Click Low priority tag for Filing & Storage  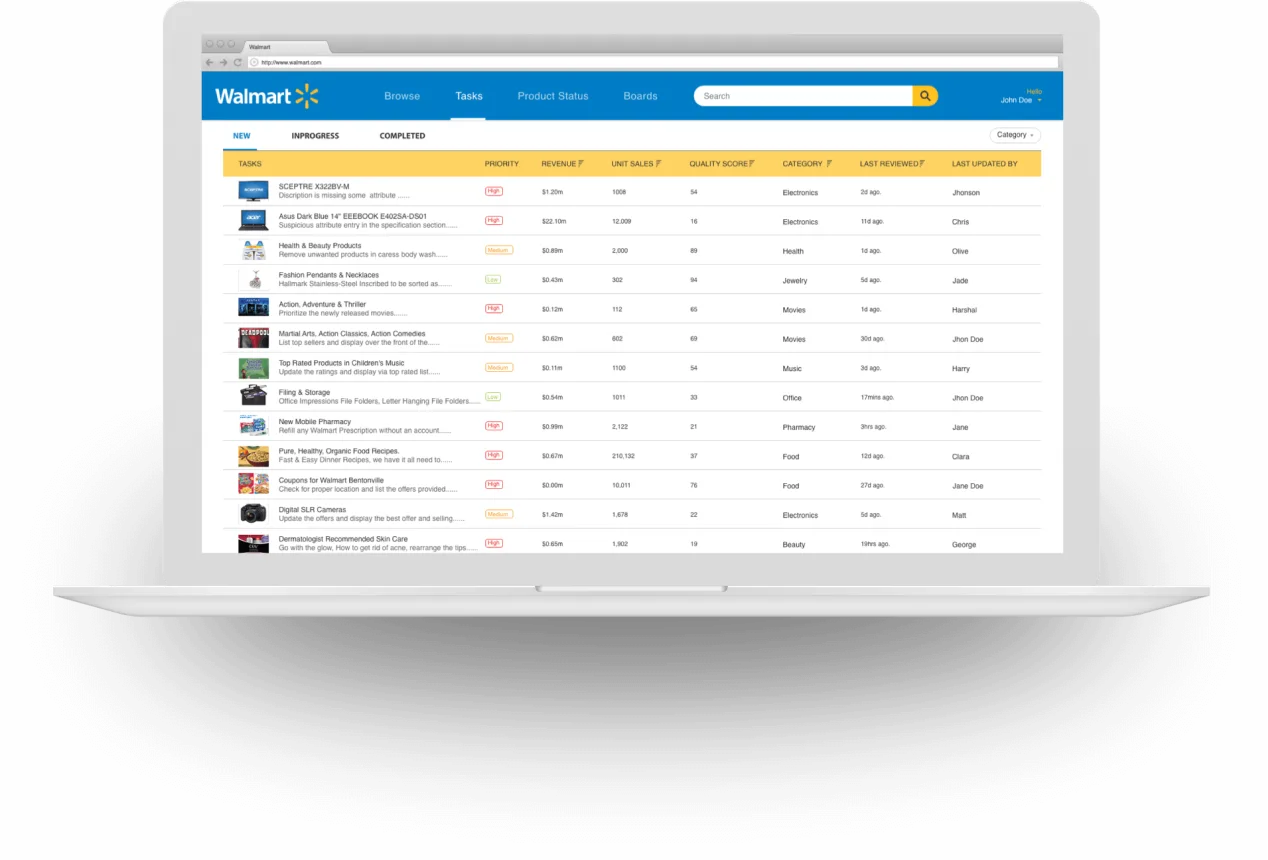pos(493,396)
